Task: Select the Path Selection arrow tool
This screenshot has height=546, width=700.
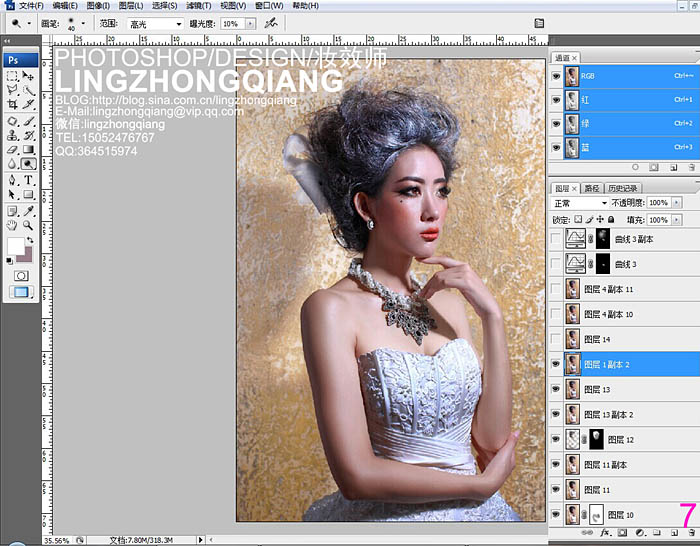Action: 12,195
